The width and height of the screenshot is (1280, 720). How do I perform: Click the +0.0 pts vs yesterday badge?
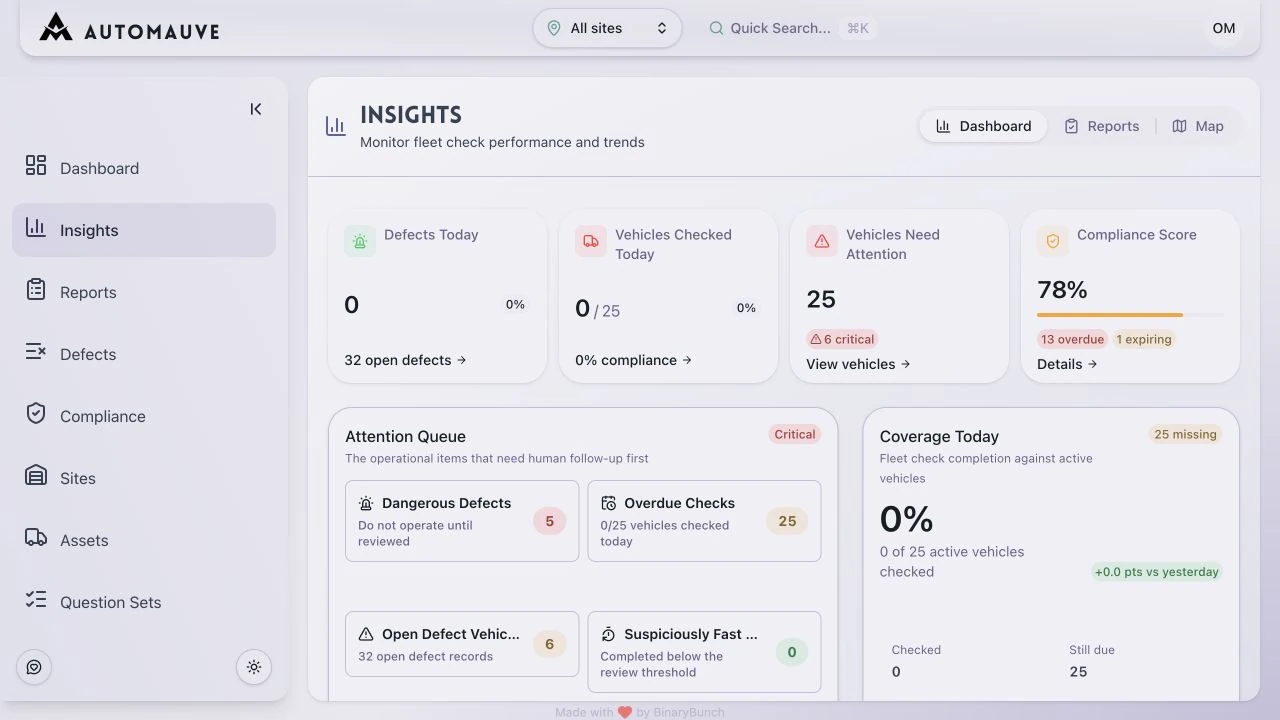click(1157, 572)
